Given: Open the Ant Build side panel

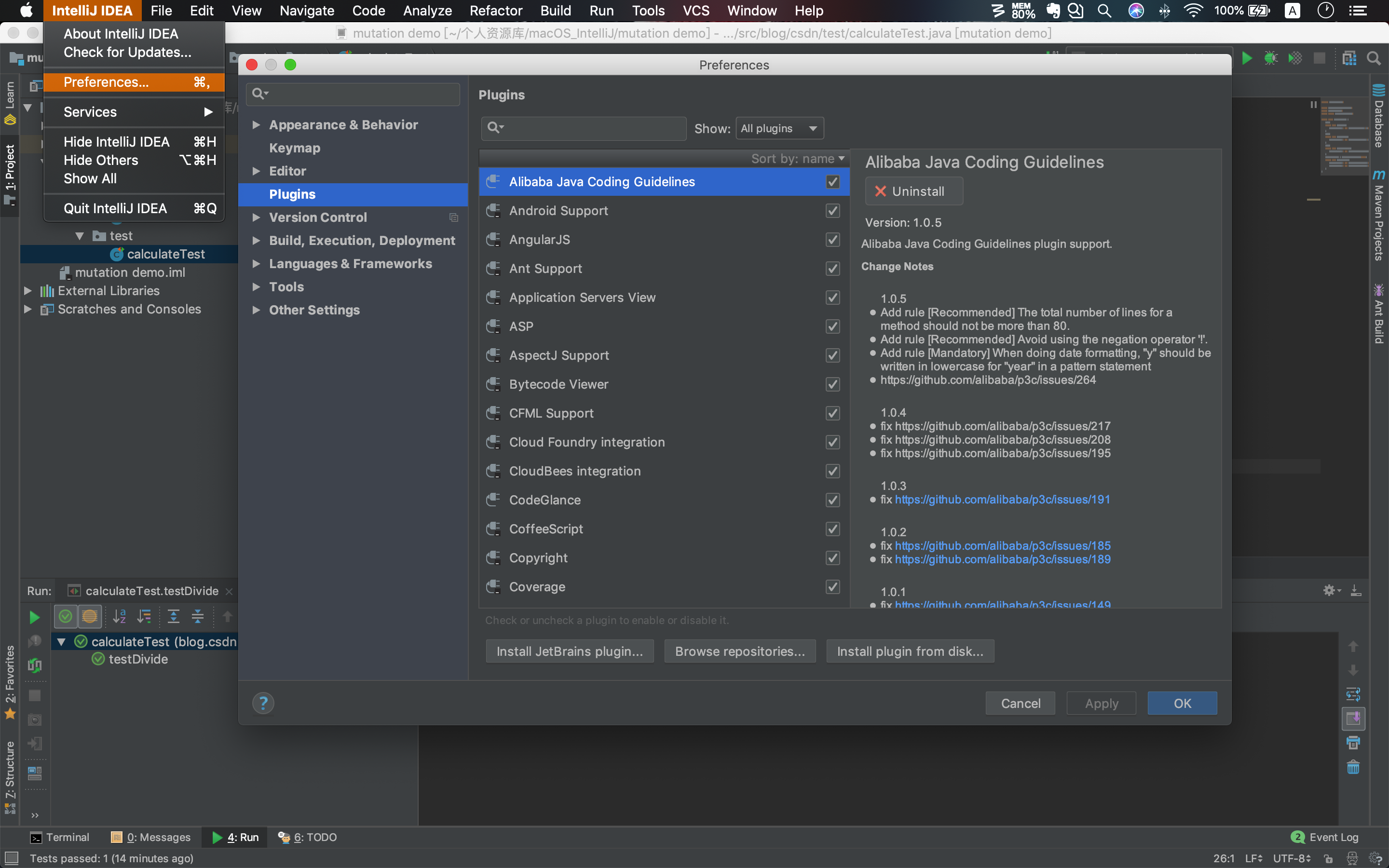Looking at the screenshot, I should pos(1380,313).
